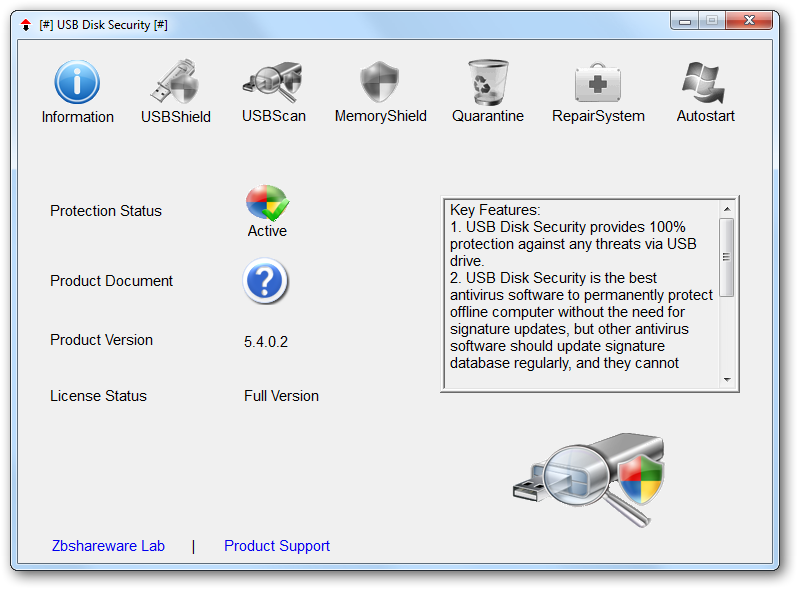Click the Product Version label
Screen dimensions: 798x589
101,340
